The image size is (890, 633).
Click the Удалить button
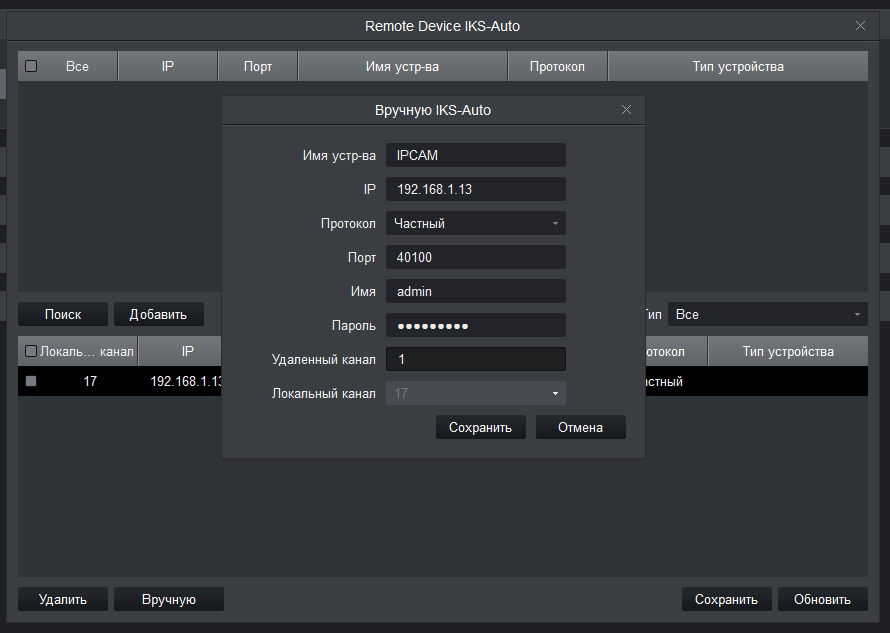[x=63, y=599]
